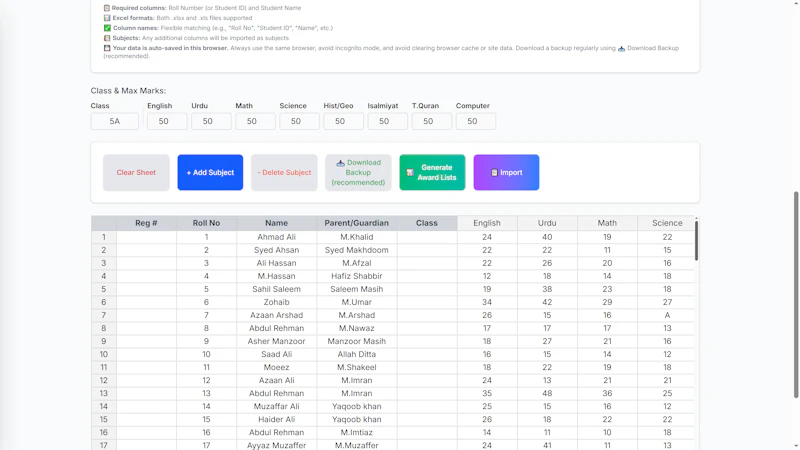Click Ahmad Ali's empty Reg # cell

146,237
